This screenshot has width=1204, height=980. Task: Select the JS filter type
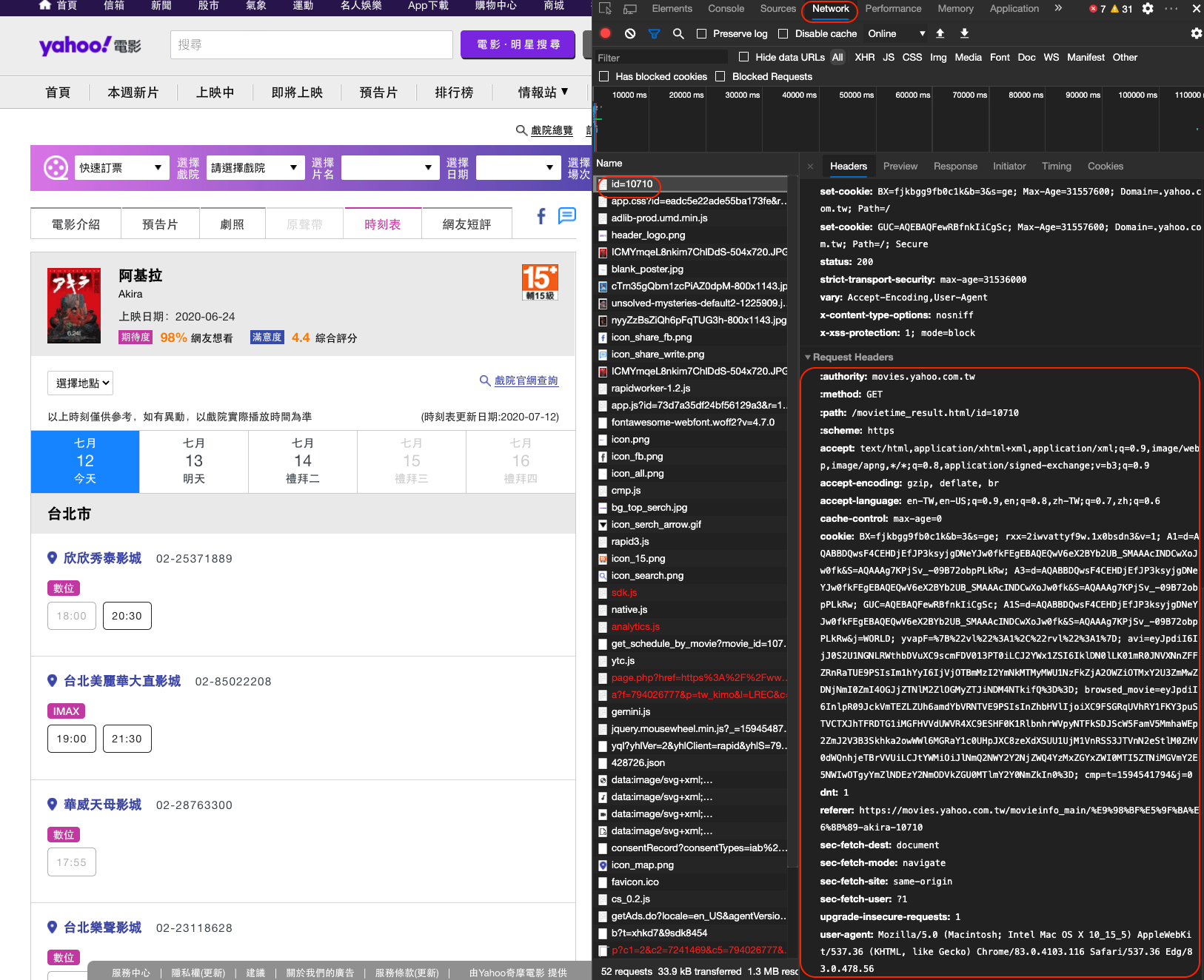click(889, 57)
